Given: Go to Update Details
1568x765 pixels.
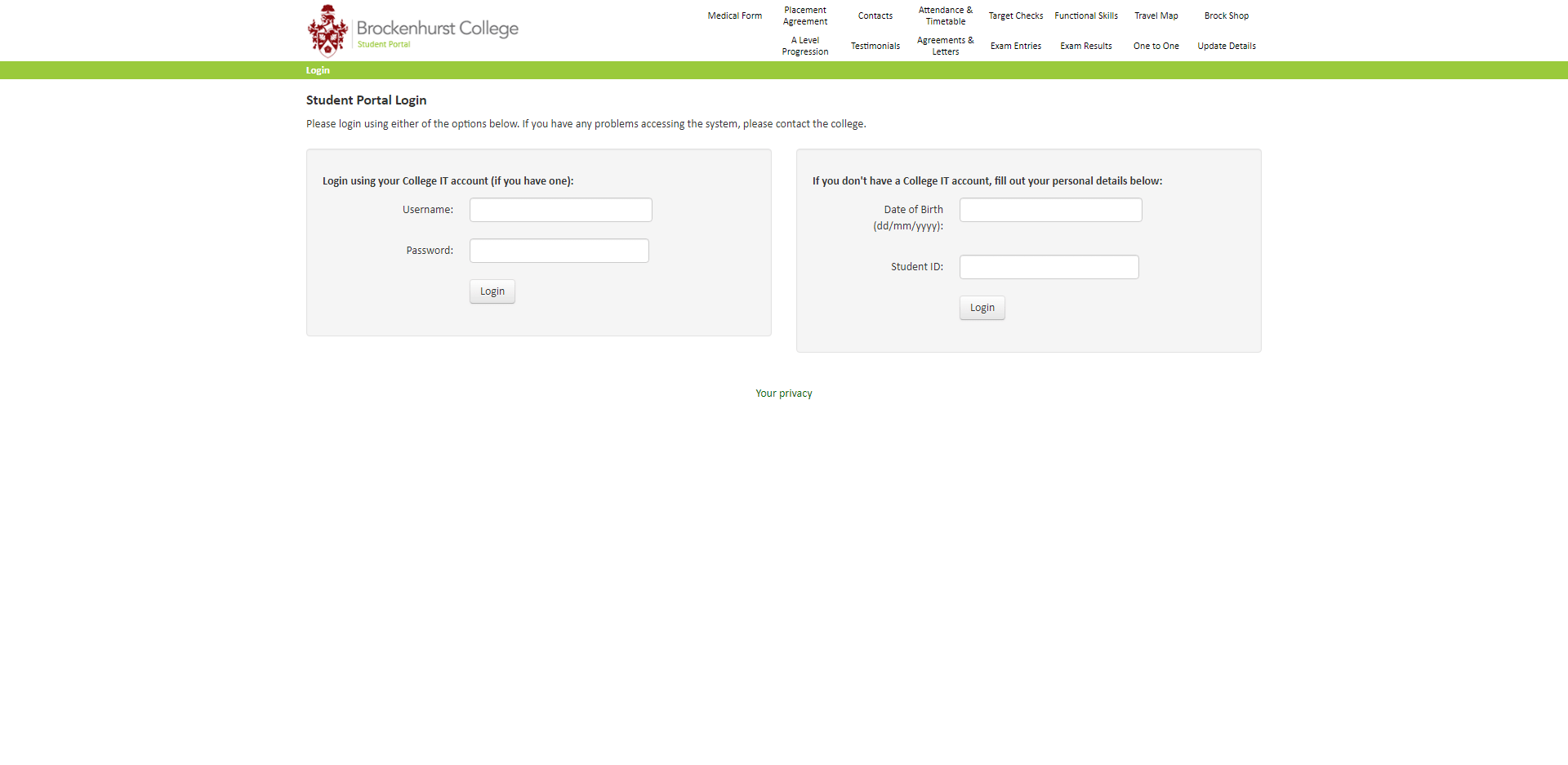Looking at the screenshot, I should pos(1227,47).
